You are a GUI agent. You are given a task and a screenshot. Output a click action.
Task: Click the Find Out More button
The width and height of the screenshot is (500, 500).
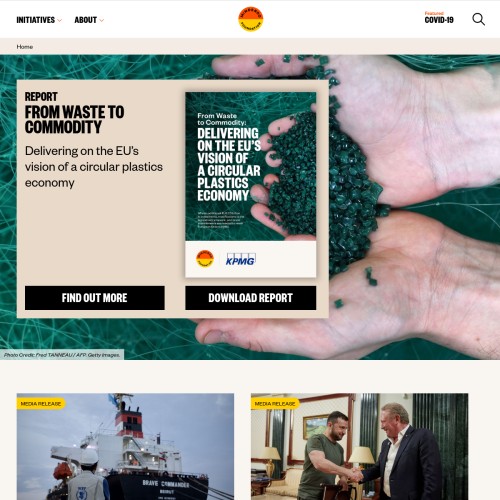pos(95,298)
